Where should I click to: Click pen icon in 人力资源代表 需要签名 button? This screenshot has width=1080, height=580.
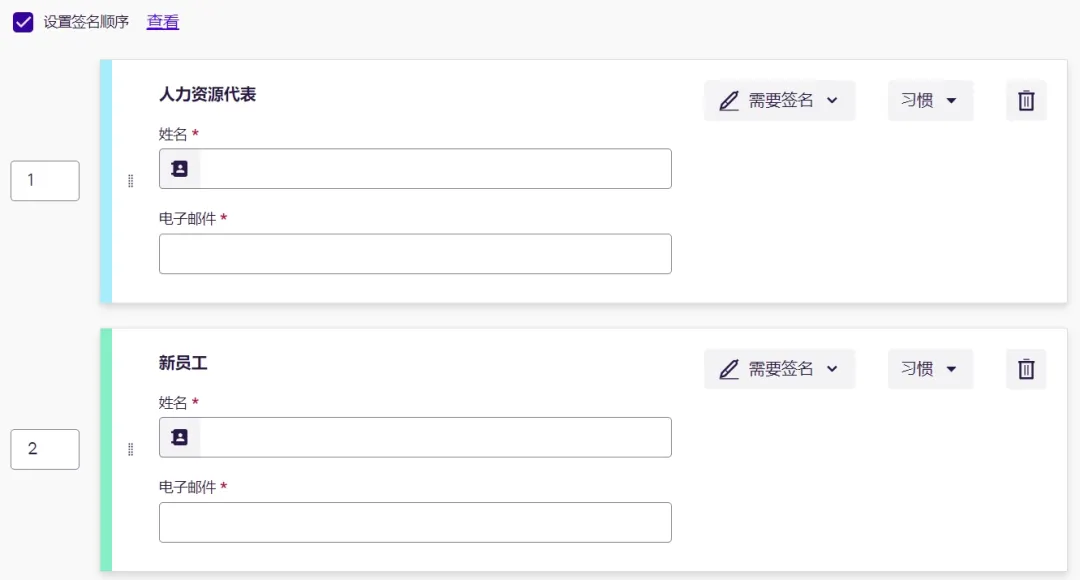pos(729,101)
